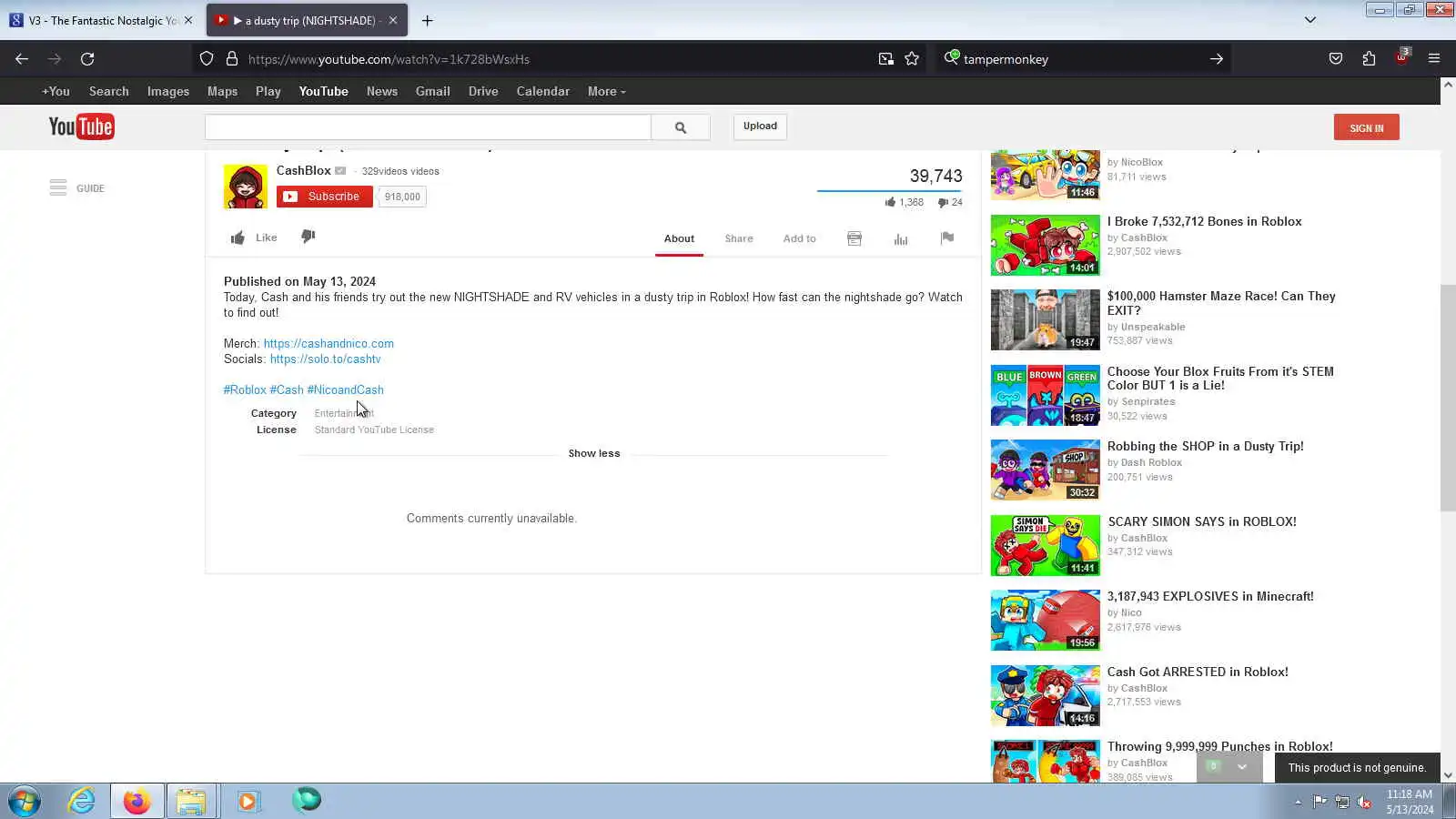Open Windows Media Player from the taskbar

[x=248, y=801]
